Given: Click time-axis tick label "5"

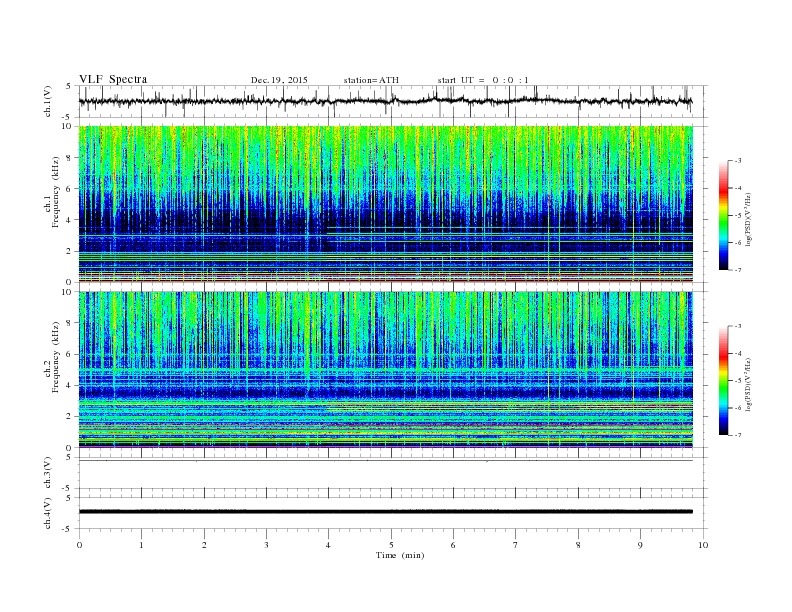Looking at the screenshot, I should [x=391, y=545].
